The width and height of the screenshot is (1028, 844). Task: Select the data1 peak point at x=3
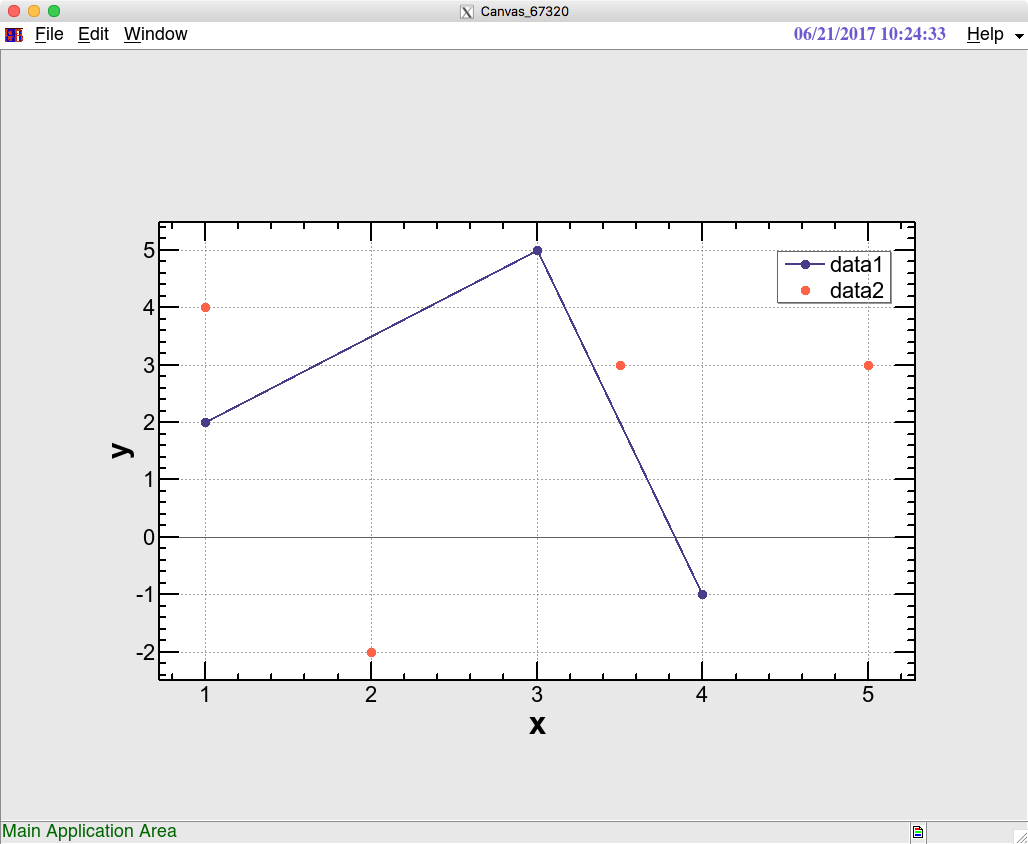538,251
